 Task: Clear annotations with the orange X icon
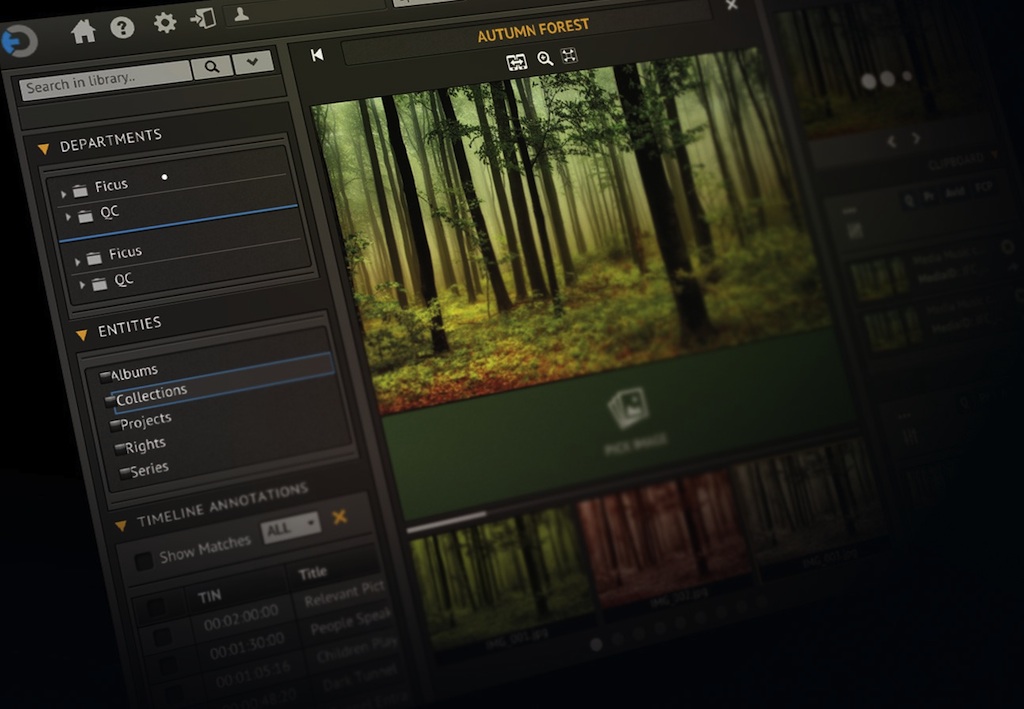pyautogui.click(x=340, y=517)
